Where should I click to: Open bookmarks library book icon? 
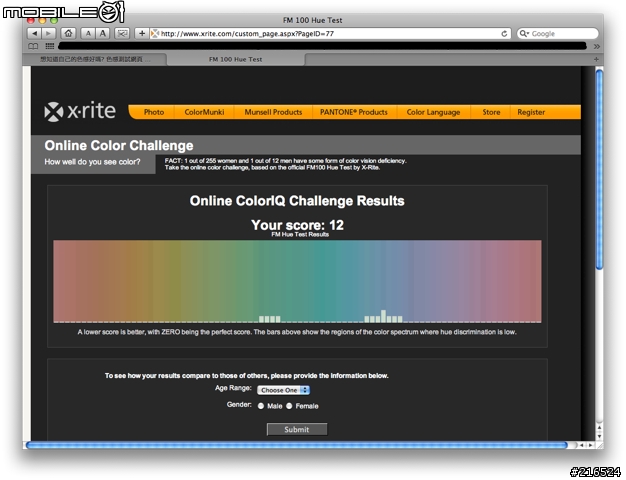[x=33, y=46]
